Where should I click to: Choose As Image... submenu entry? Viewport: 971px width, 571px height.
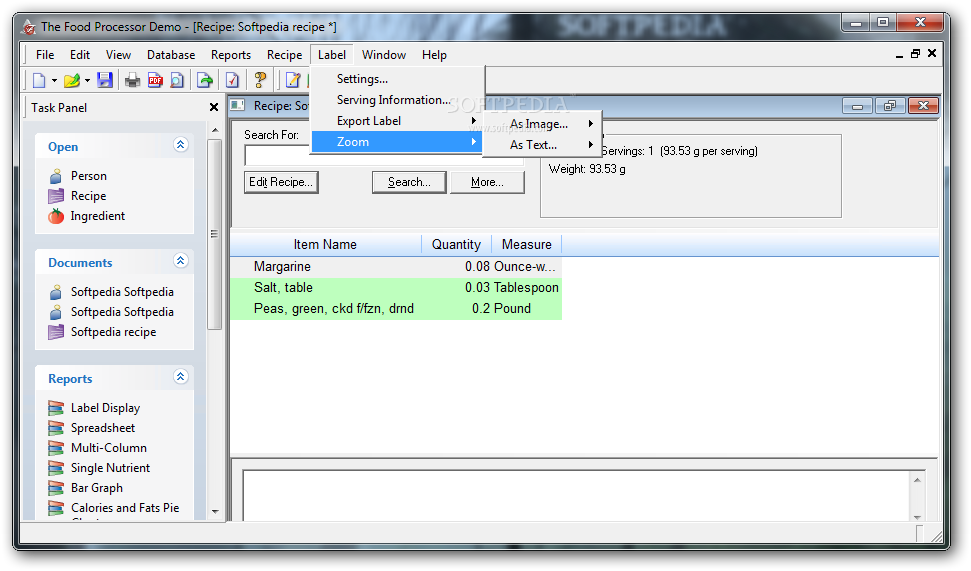pos(542,124)
